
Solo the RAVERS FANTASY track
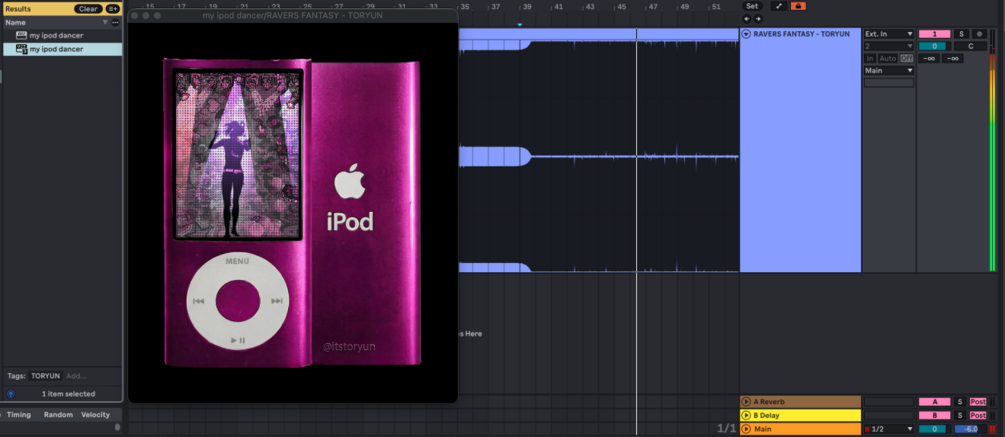961,34
